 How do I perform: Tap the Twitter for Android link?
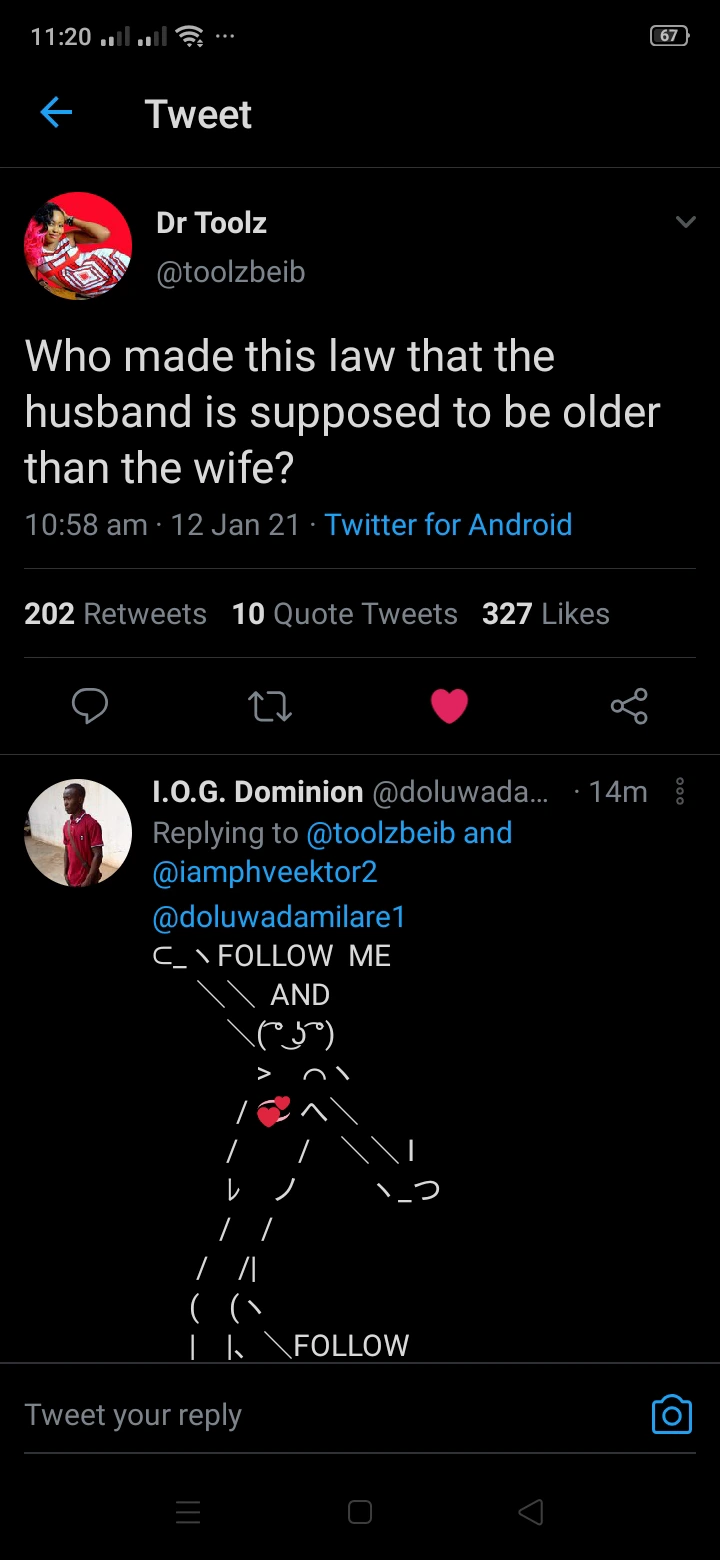pos(448,524)
